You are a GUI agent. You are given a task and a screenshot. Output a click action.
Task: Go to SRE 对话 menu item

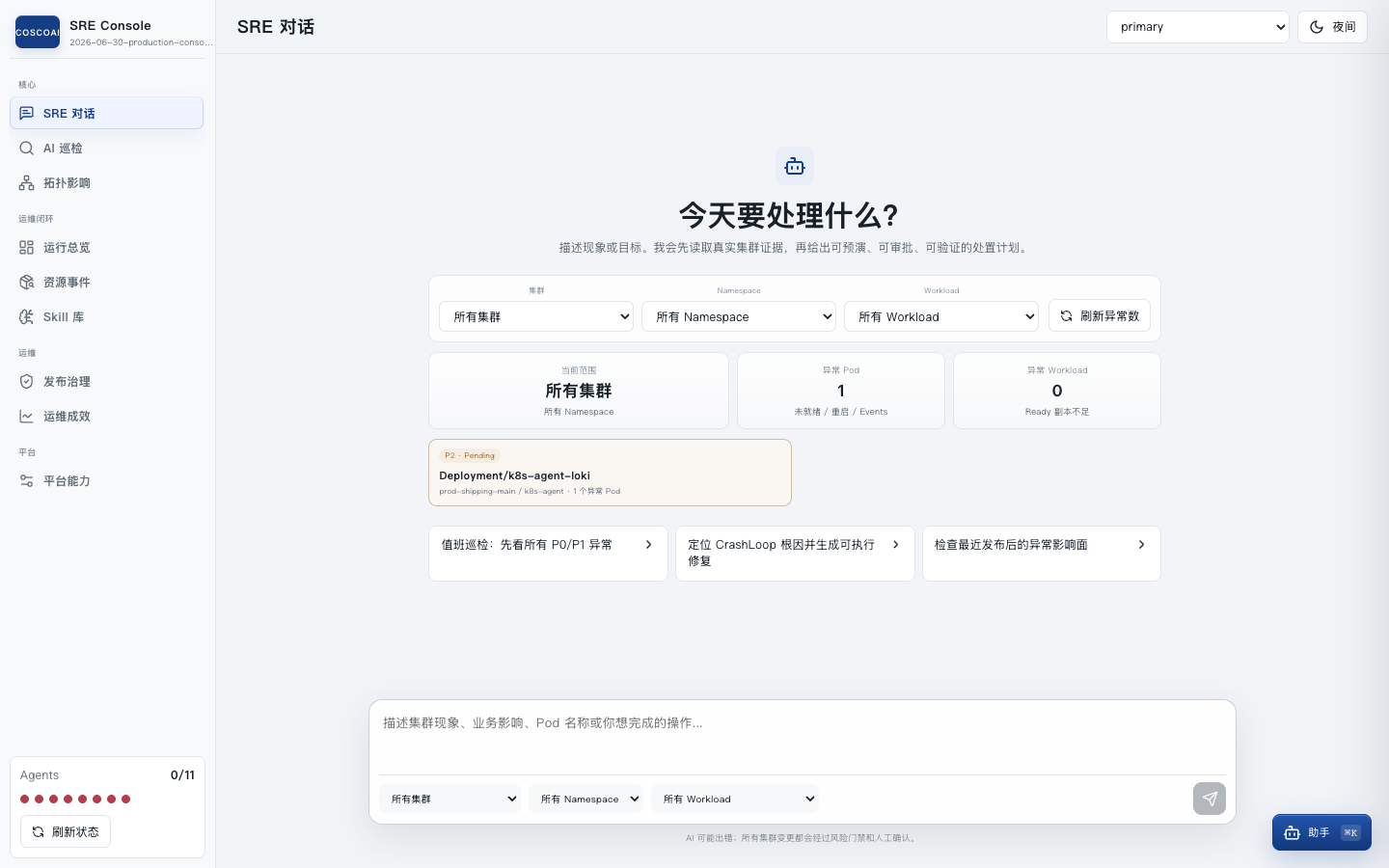(x=106, y=113)
